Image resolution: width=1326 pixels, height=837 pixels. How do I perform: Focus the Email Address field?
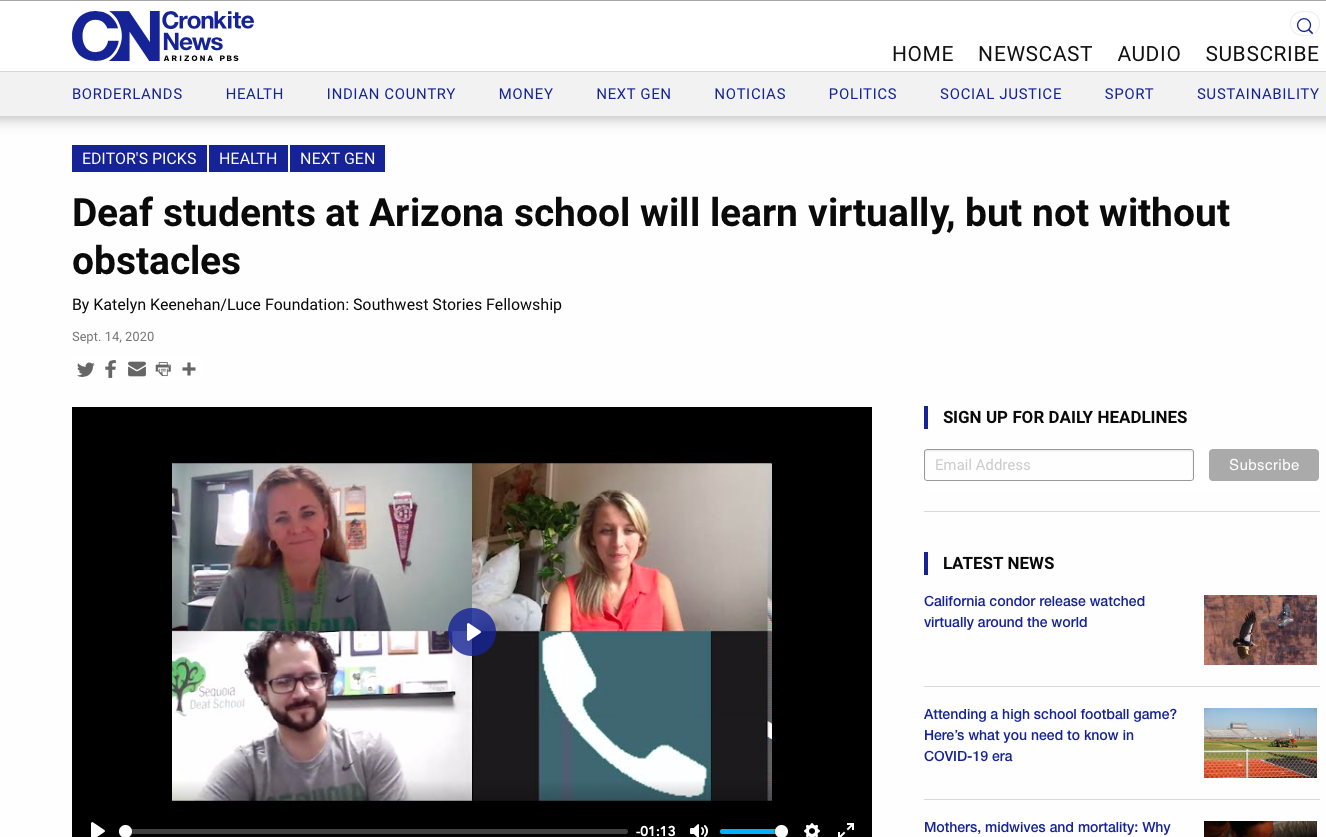tap(1058, 465)
